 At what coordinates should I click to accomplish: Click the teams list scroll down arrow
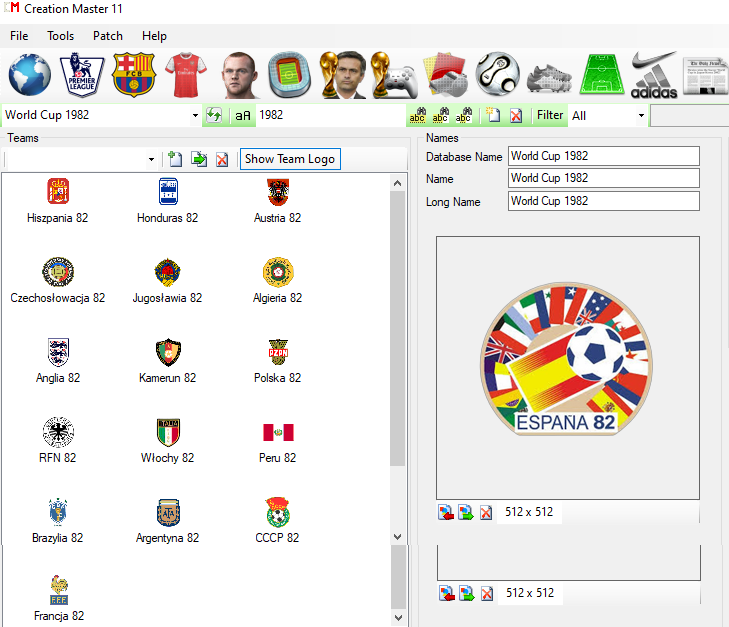[398, 536]
